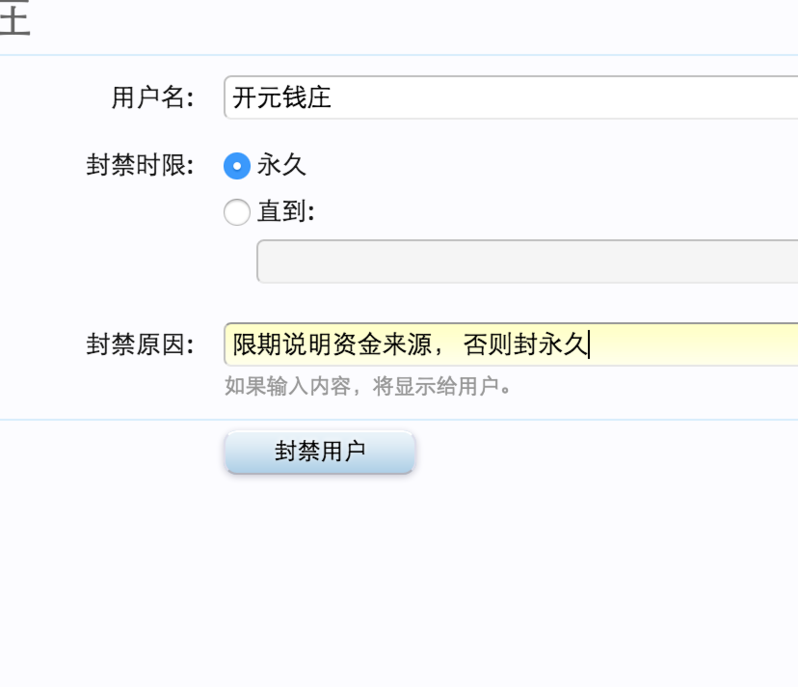Select the 直到 radio button
The image size is (798, 687).
pos(236,213)
